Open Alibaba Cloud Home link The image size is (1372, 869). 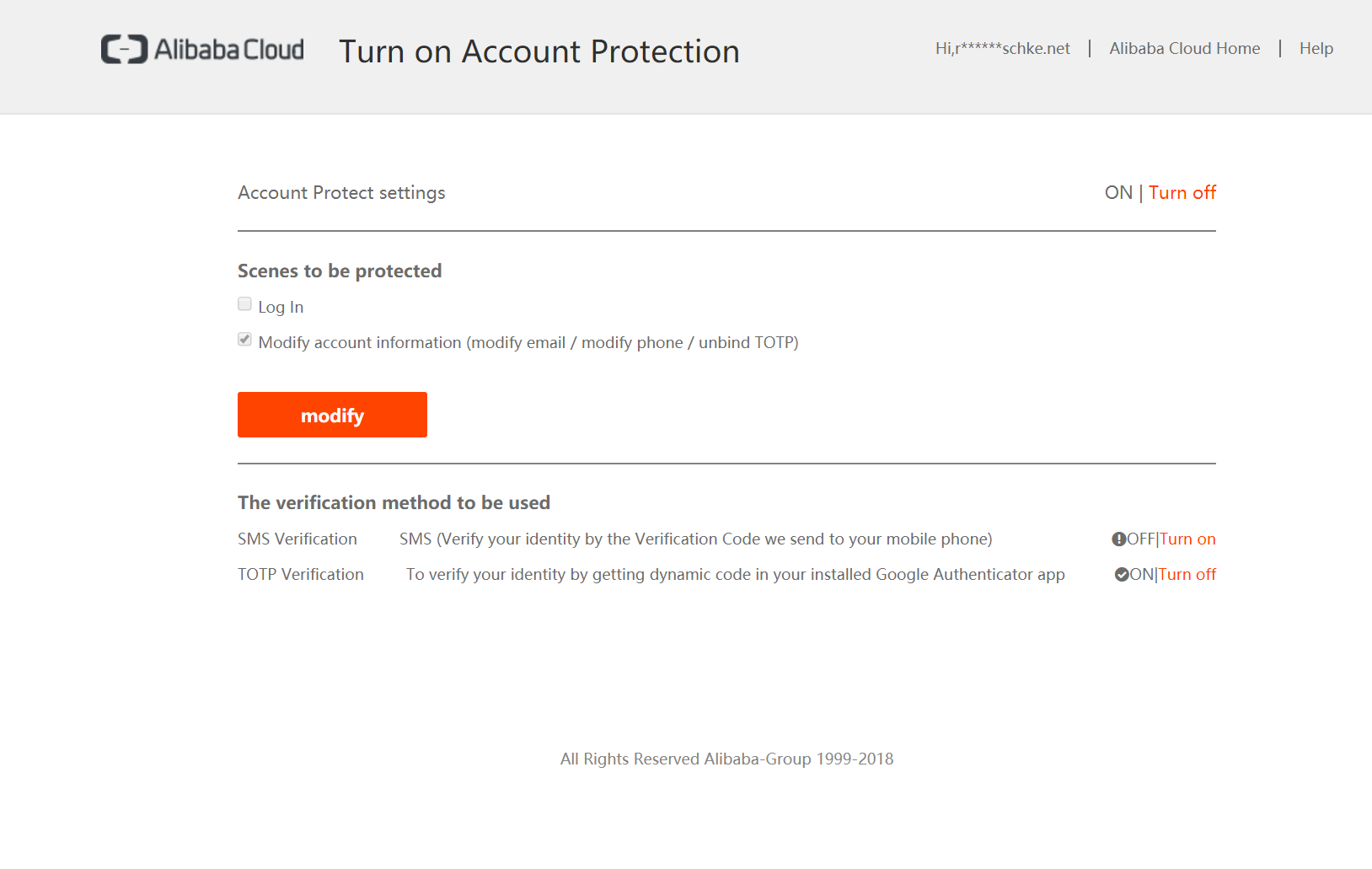(x=1184, y=48)
